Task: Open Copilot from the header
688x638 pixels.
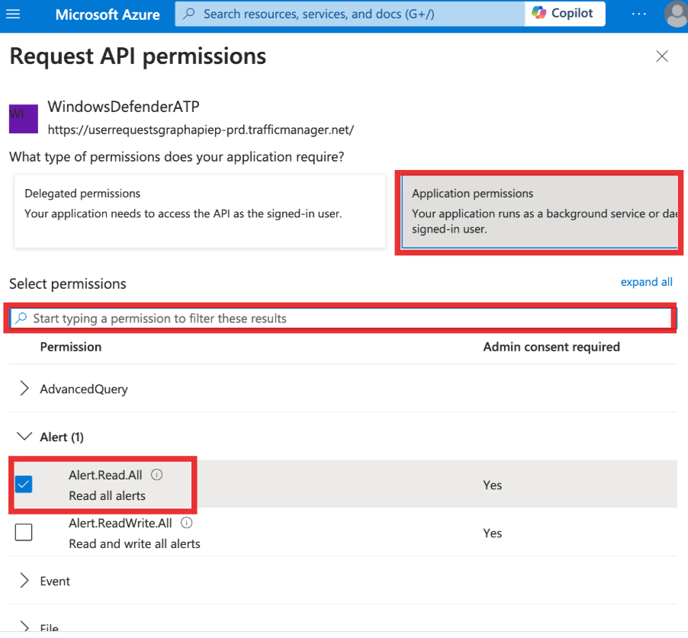Action: pyautogui.click(x=565, y=14)
